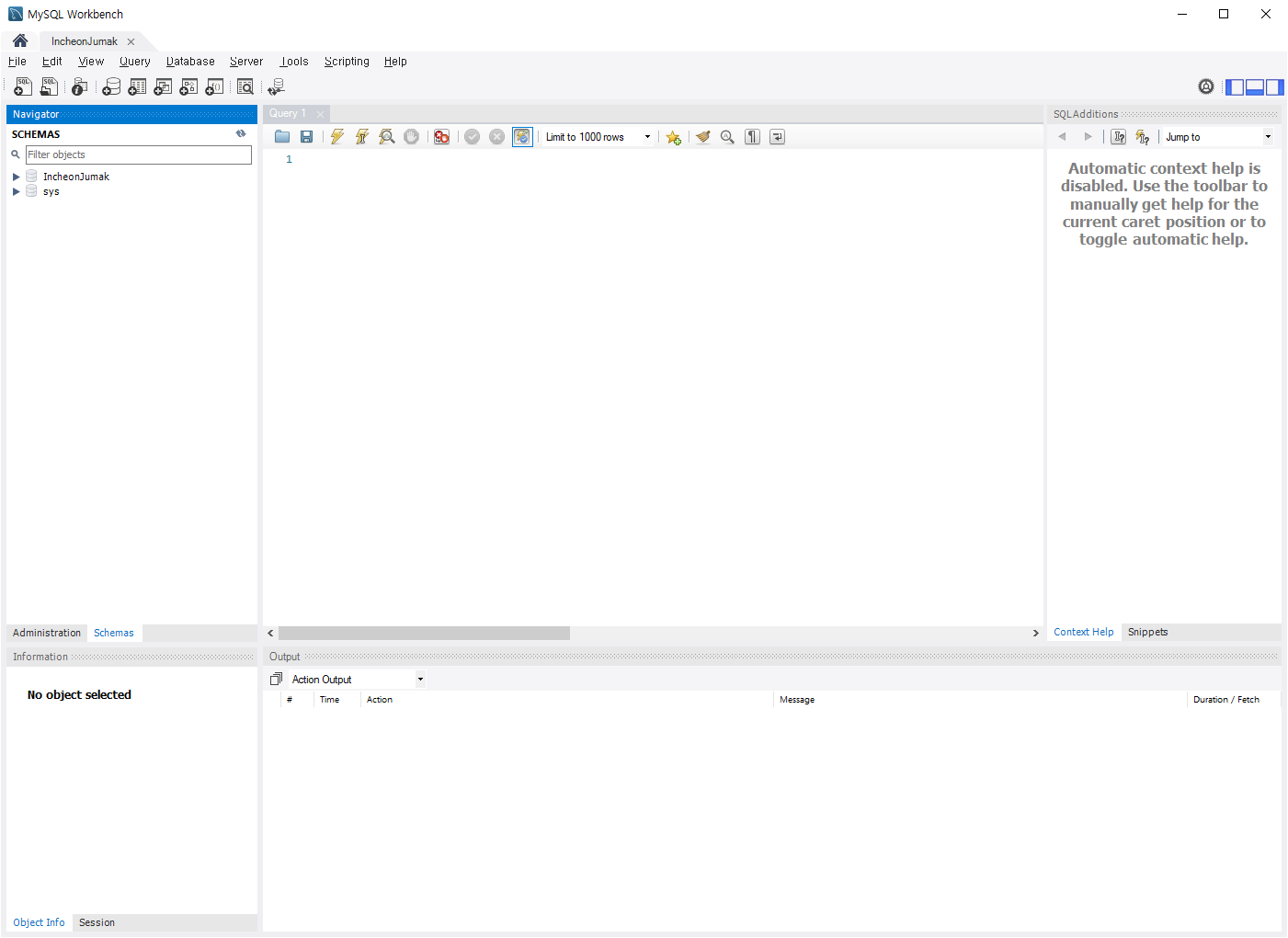1288x938 pixels.
Task: Rollback the current transaction
Action: click(x=497, y=137)
